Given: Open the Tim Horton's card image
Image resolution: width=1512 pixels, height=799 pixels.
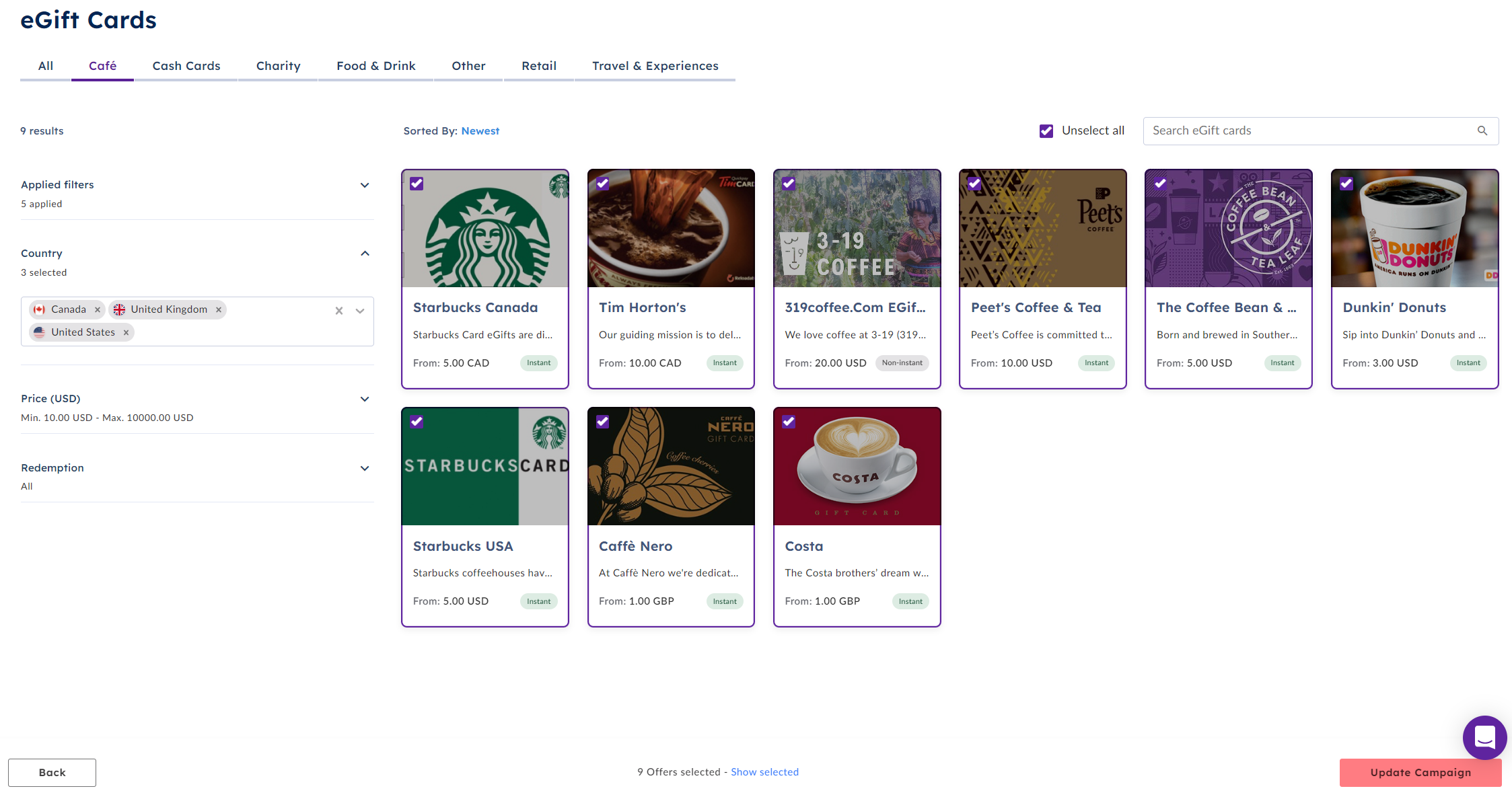Looking at the screenshot, I should pyautogui.click(x=671, y=229).
